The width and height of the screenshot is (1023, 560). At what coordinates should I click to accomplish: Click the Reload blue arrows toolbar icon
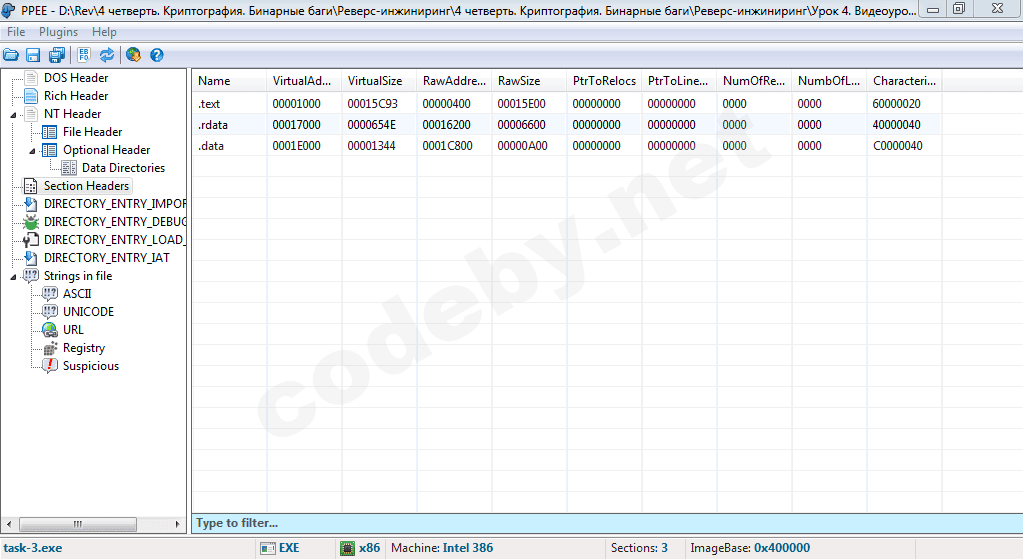[107, 55]
